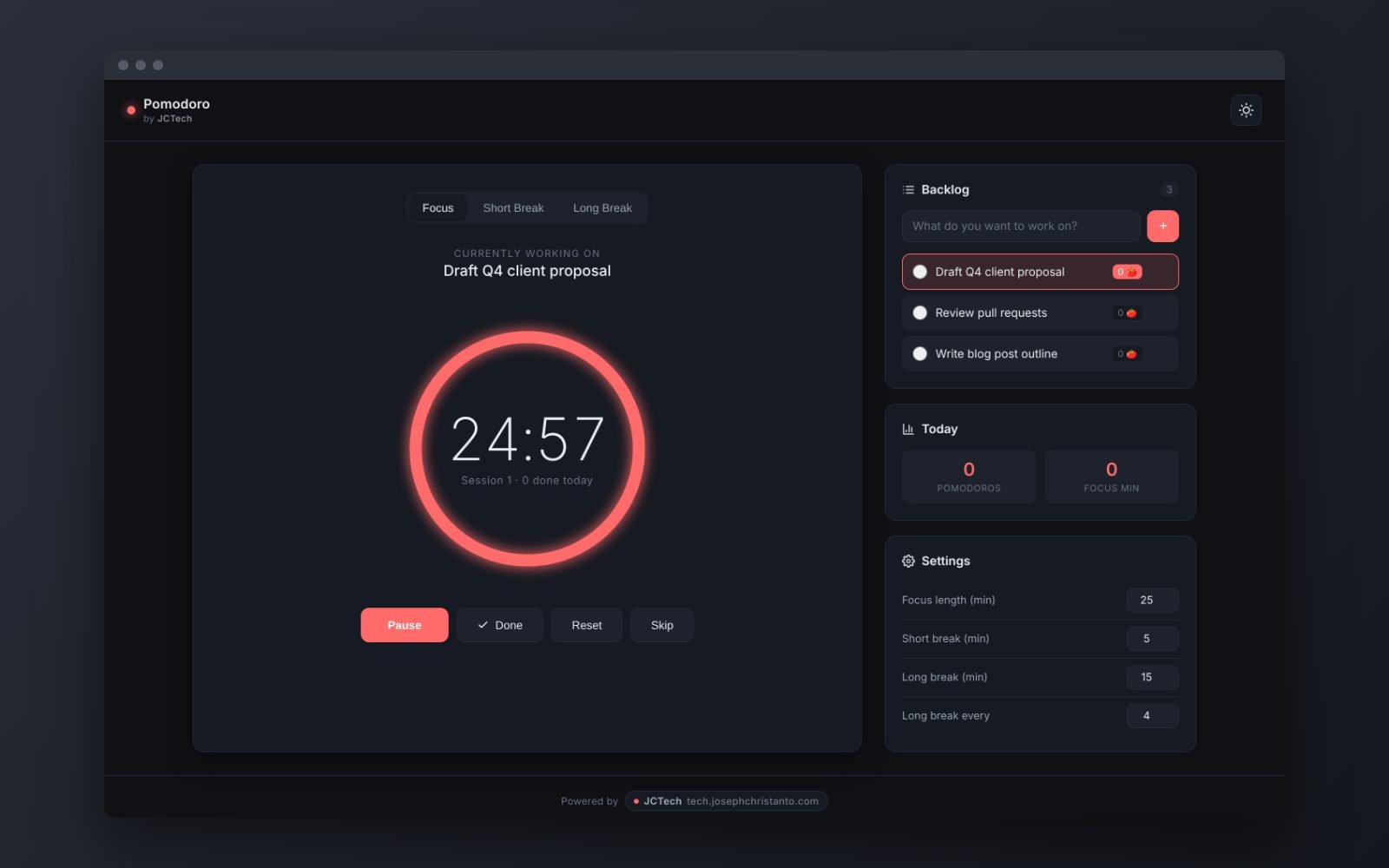This screenshot has width=1389, height=868.
Task: Switch to the Short Break tab
Action: point(513,207)
